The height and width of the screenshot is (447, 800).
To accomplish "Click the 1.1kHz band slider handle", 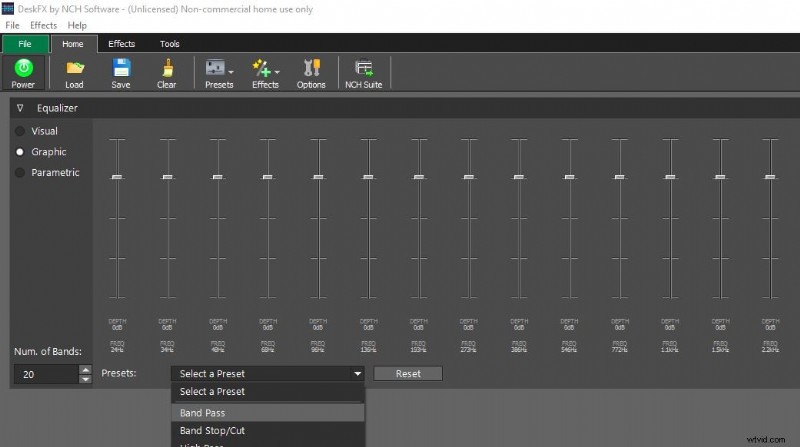I will click(x=670, y=177).
